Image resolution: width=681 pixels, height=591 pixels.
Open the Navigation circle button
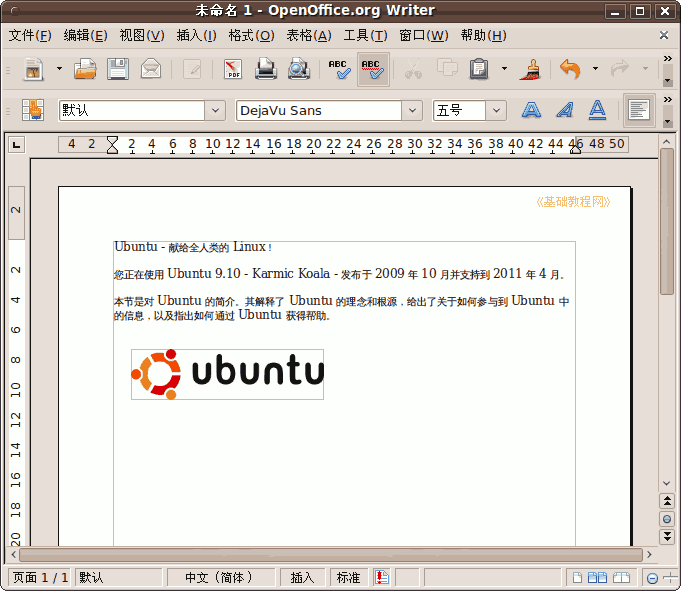click(667, 519)
